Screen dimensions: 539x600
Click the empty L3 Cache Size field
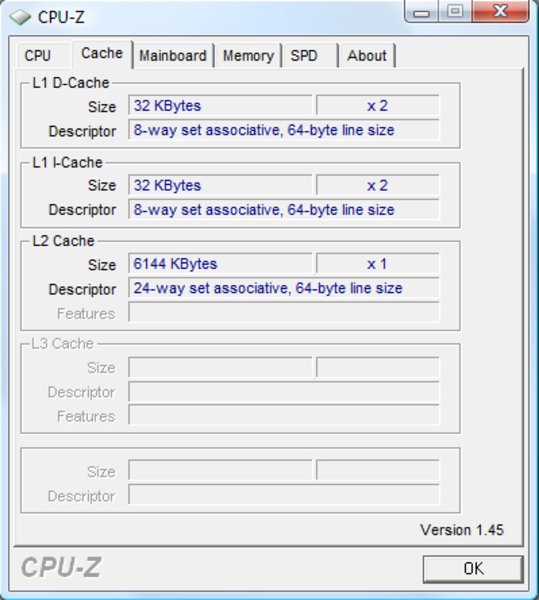tap(220, 367)
